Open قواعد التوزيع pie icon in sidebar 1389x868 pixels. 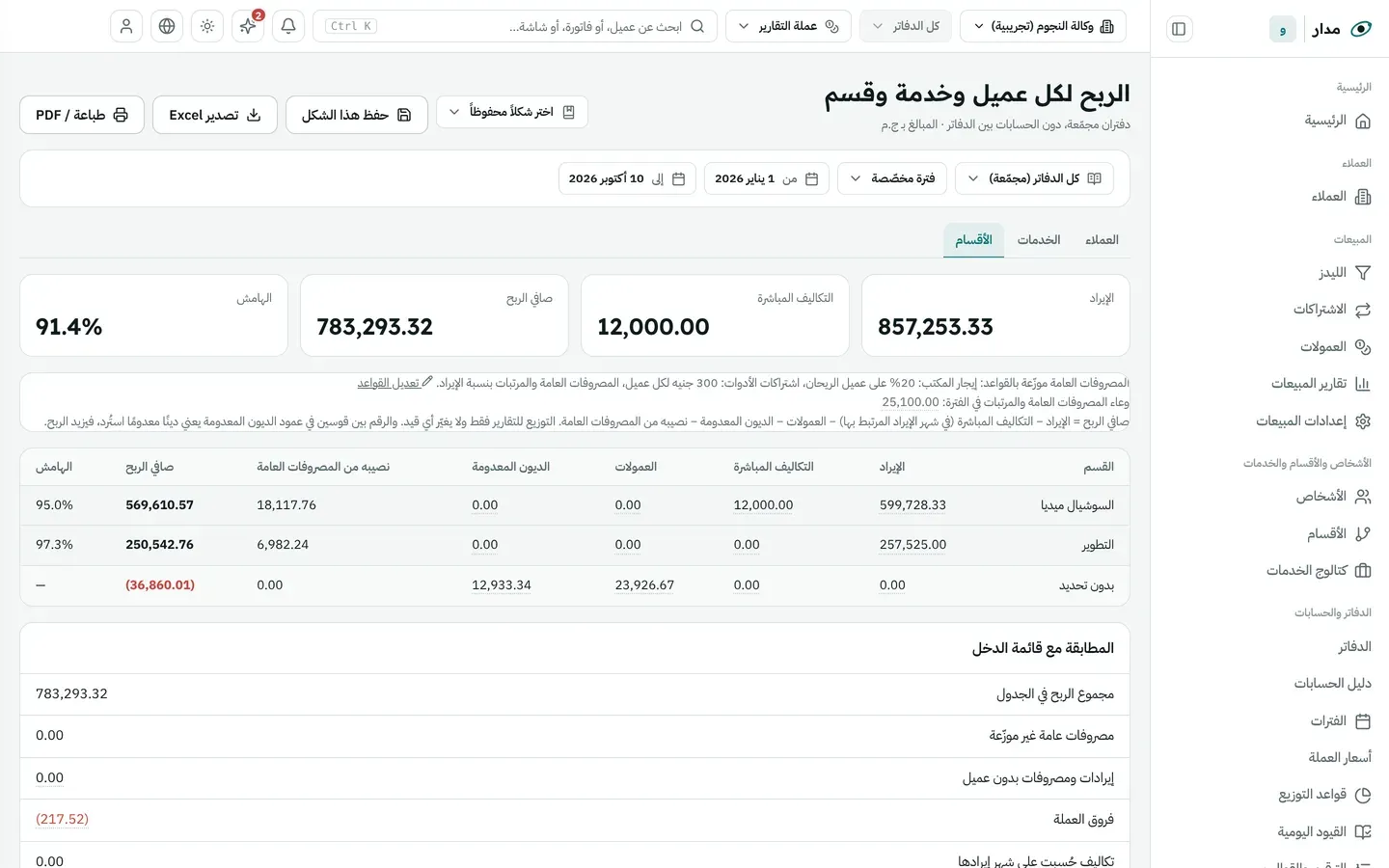coord(1363,796)
